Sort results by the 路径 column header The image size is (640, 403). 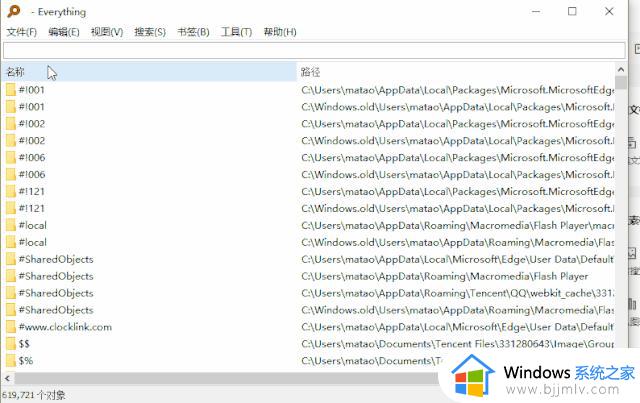[456, 72]
